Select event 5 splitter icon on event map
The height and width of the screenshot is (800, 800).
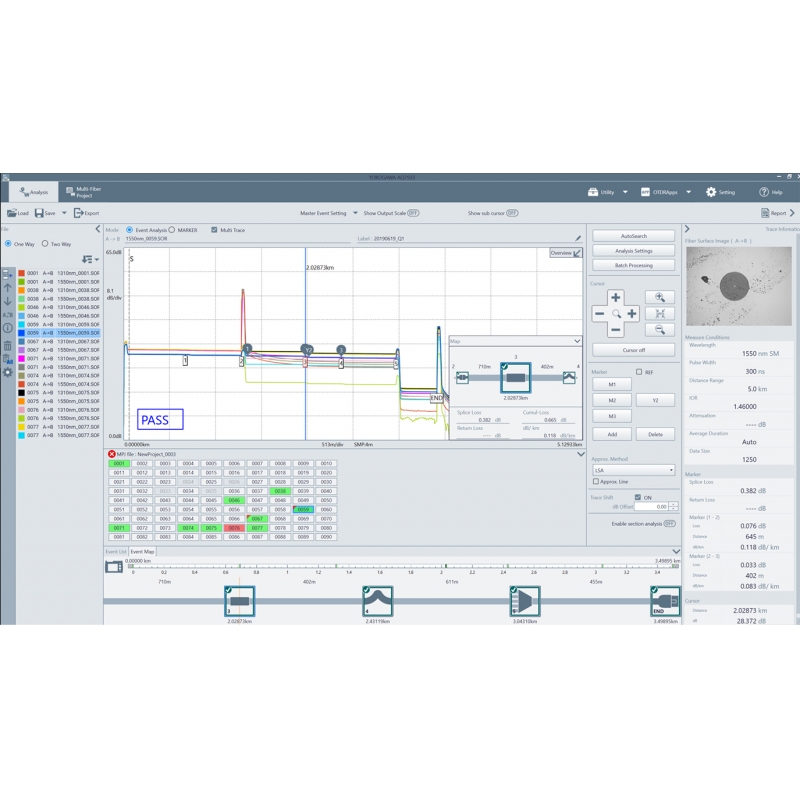click(x=524, y=601)
